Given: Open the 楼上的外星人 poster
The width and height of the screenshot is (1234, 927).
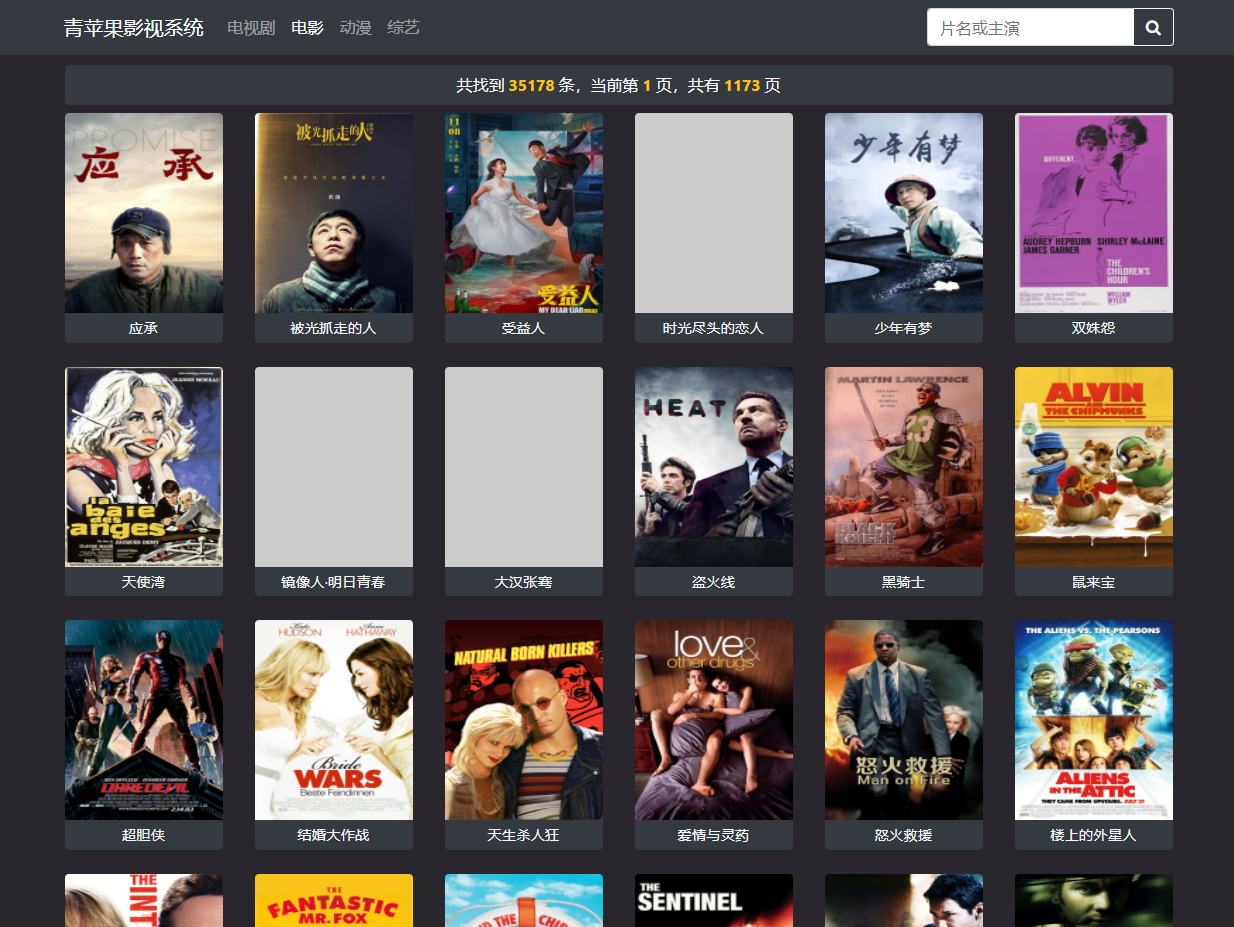Looking at the screenshot, I should pos(1094,720).
